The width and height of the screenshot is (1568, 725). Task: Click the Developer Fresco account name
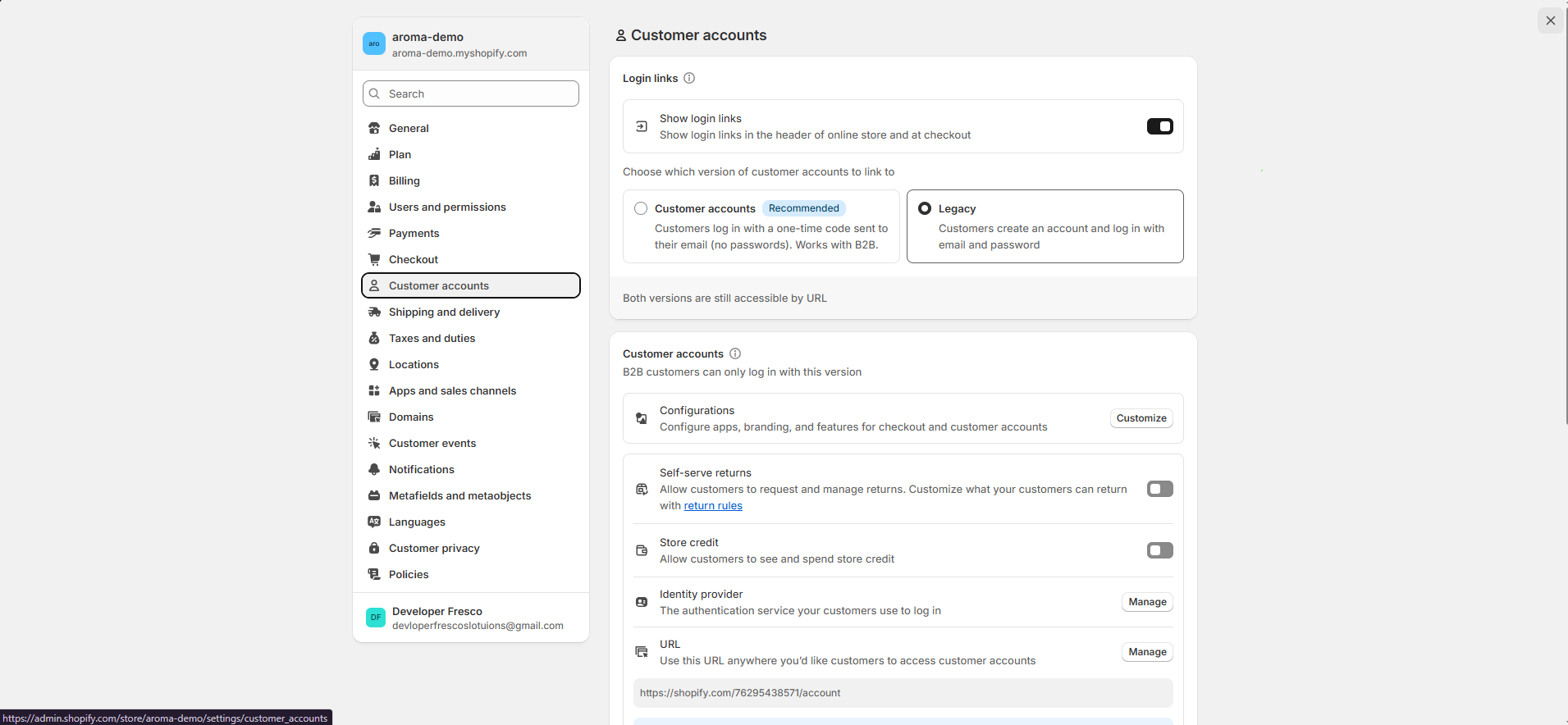tap(437, 611)
